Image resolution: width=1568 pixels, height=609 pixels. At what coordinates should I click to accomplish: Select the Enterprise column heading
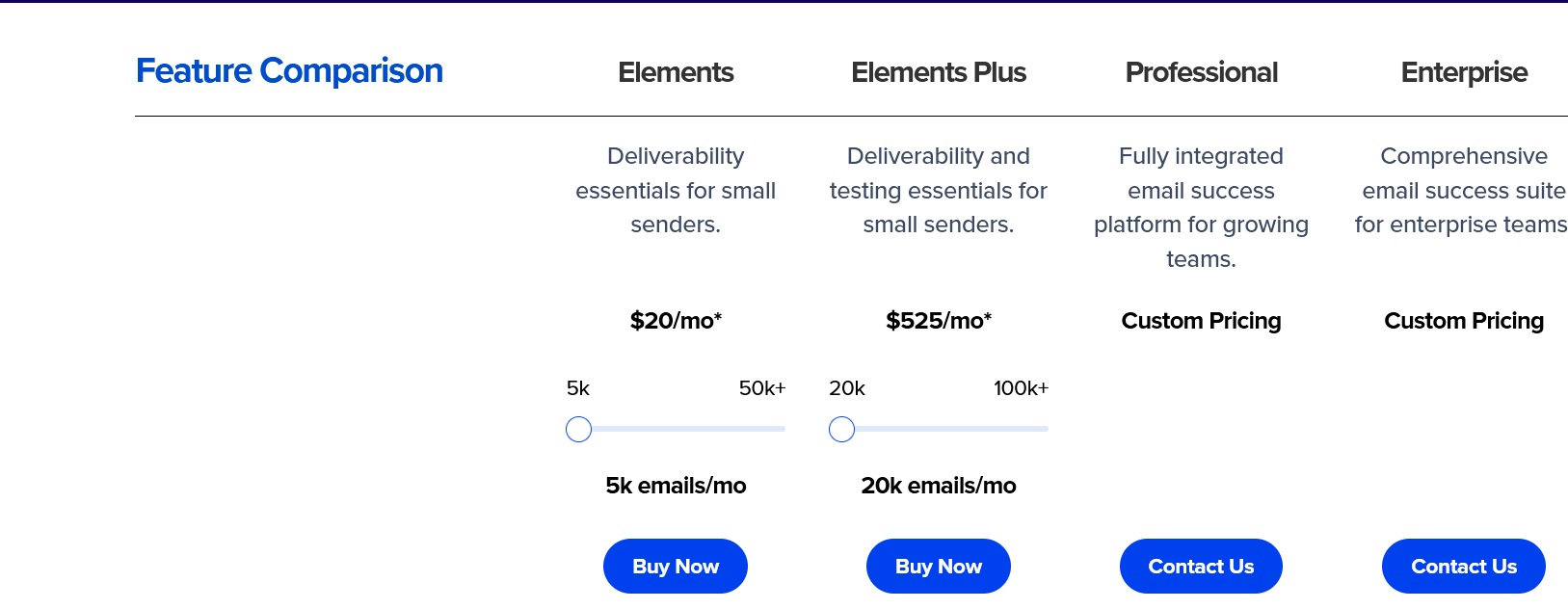(x=1463, y=72)
